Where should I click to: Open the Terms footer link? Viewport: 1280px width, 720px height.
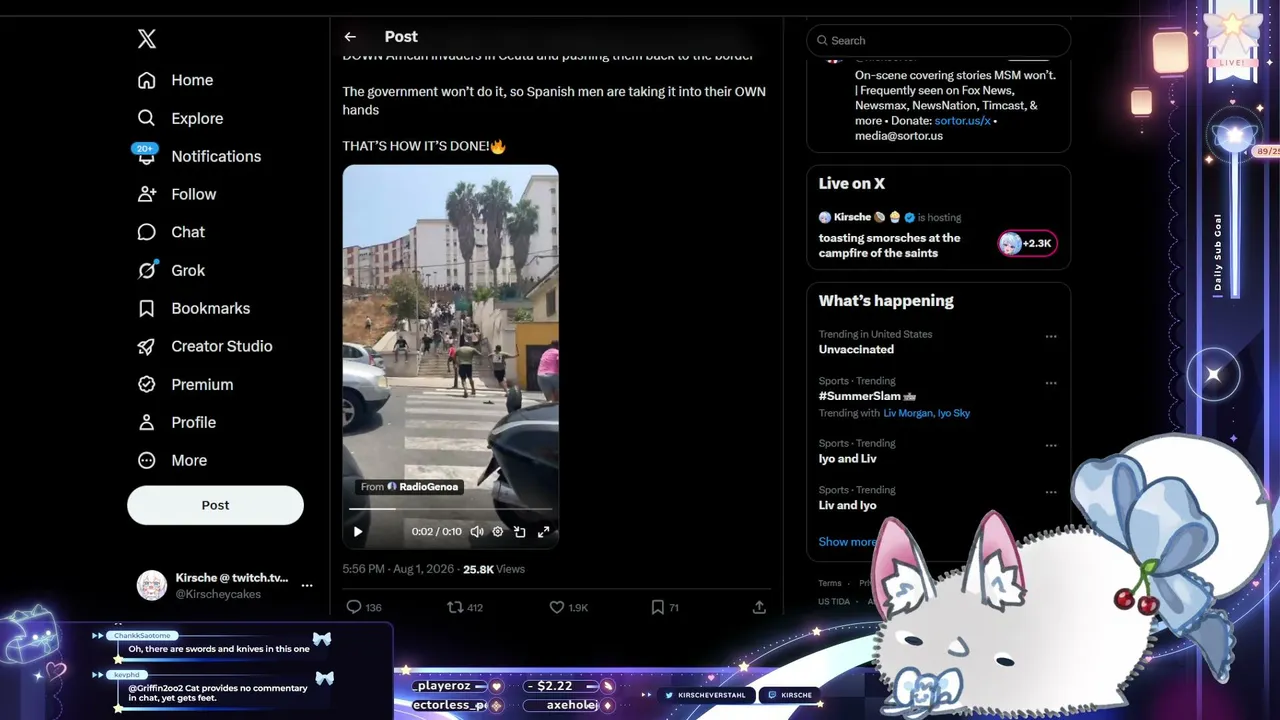(x=830, y=584)
